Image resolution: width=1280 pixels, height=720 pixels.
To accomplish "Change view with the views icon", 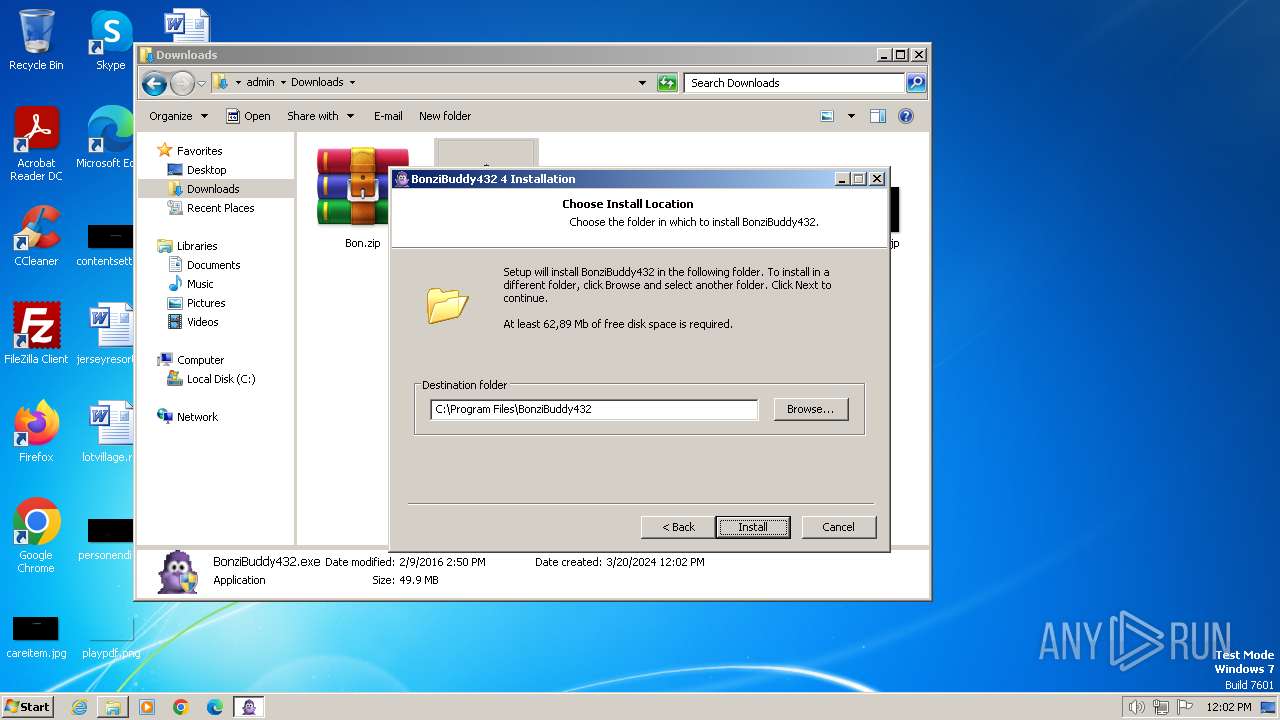I will (827, 116).
